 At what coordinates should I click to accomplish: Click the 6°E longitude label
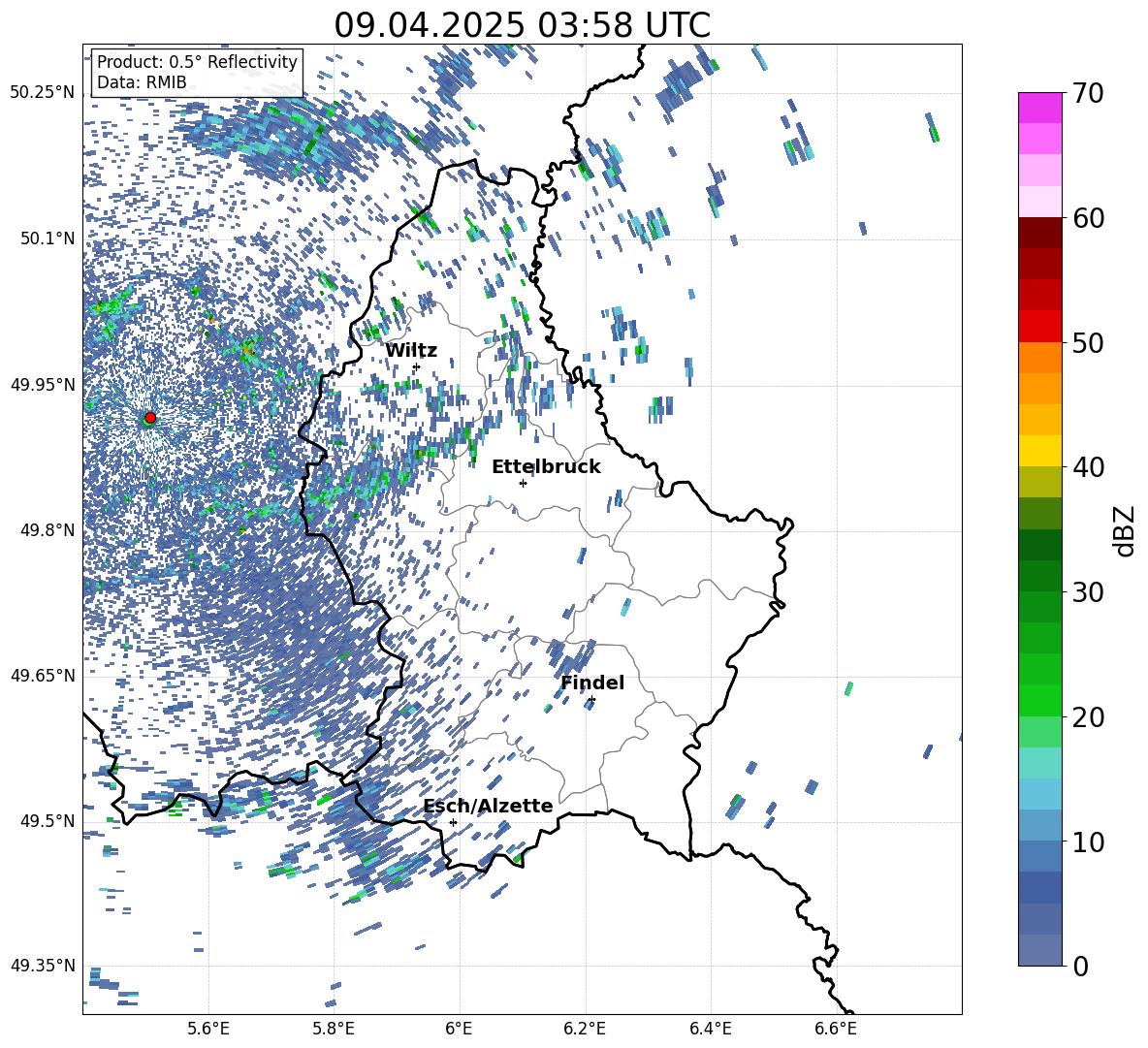459,1029
